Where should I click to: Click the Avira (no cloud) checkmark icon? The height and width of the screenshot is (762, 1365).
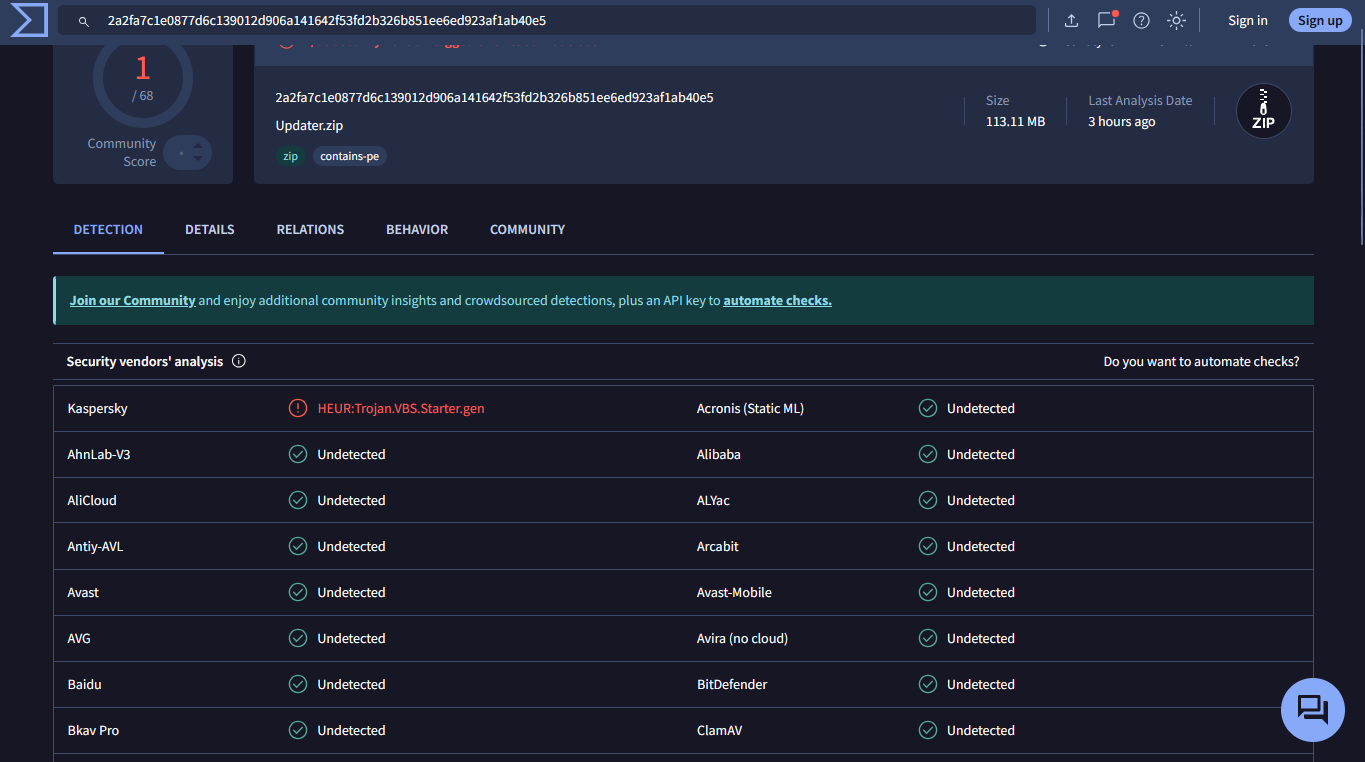(928, 638)
